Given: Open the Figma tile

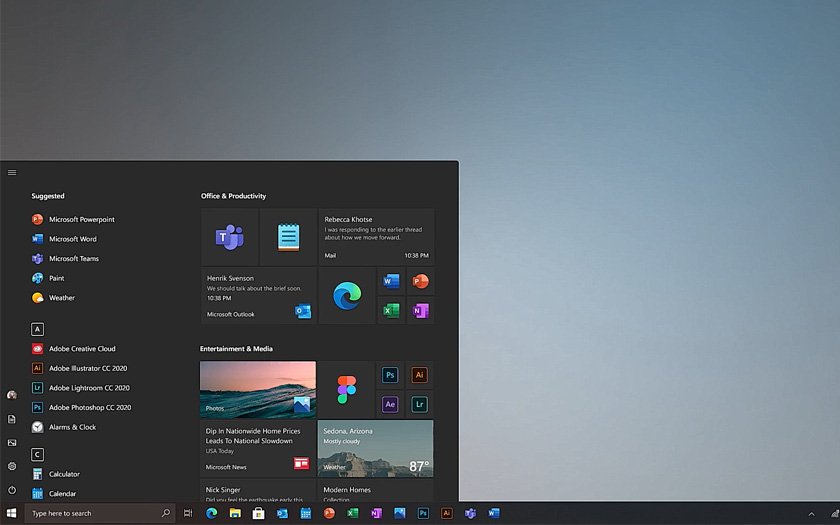Looking at the screenshot, I should click(347, 389).
